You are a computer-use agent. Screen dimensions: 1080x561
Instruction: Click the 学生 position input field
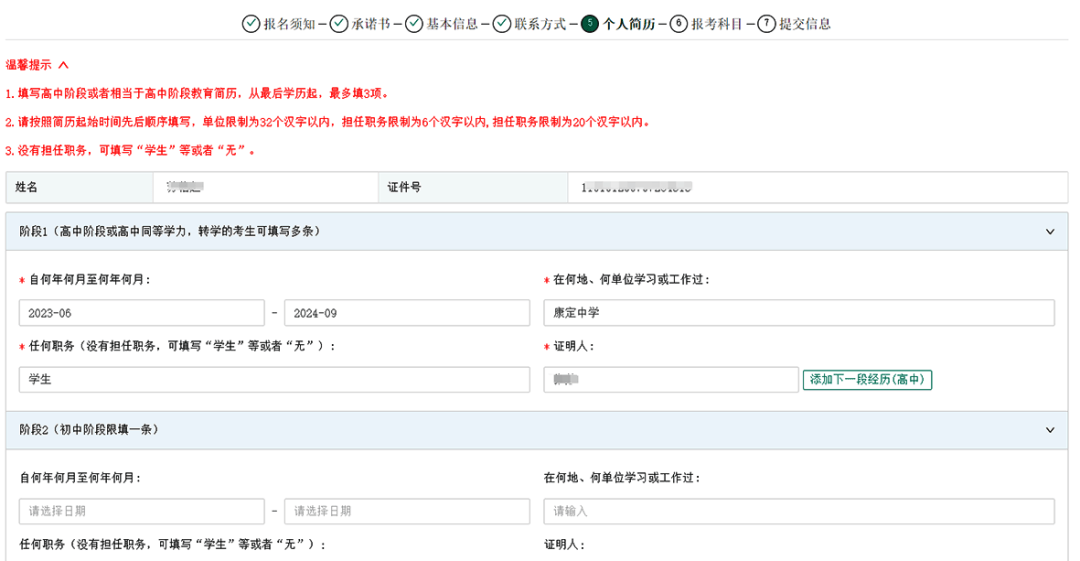[274, 380]
